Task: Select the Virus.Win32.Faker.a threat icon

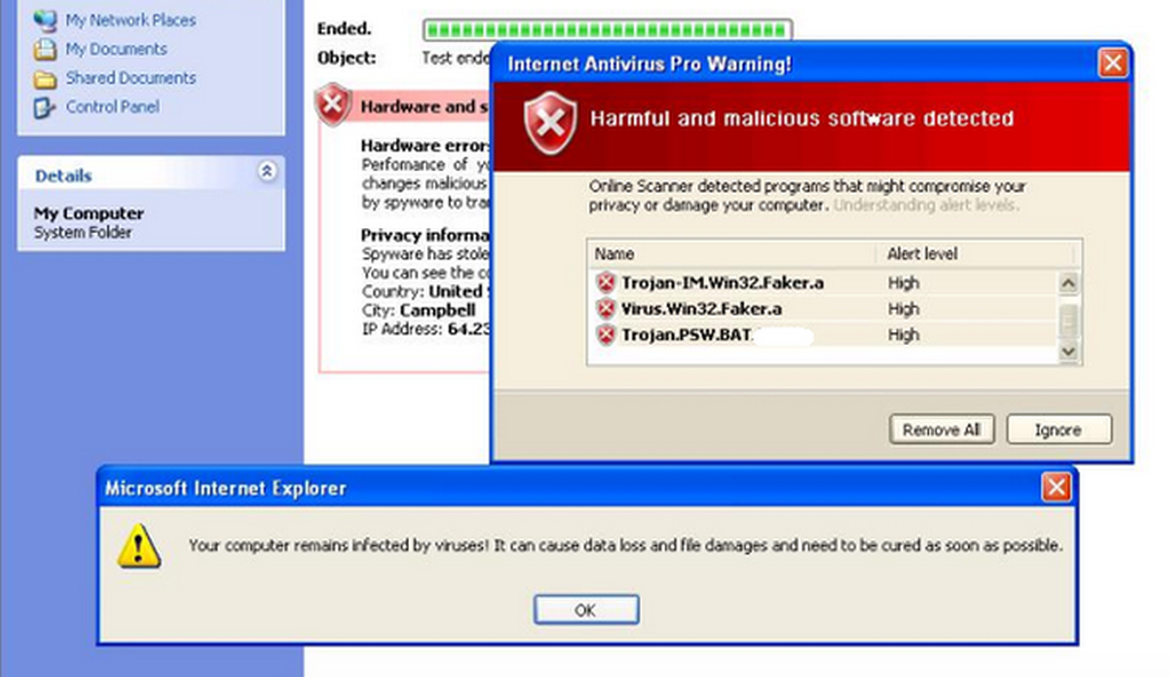Action: tap(606, 309)
